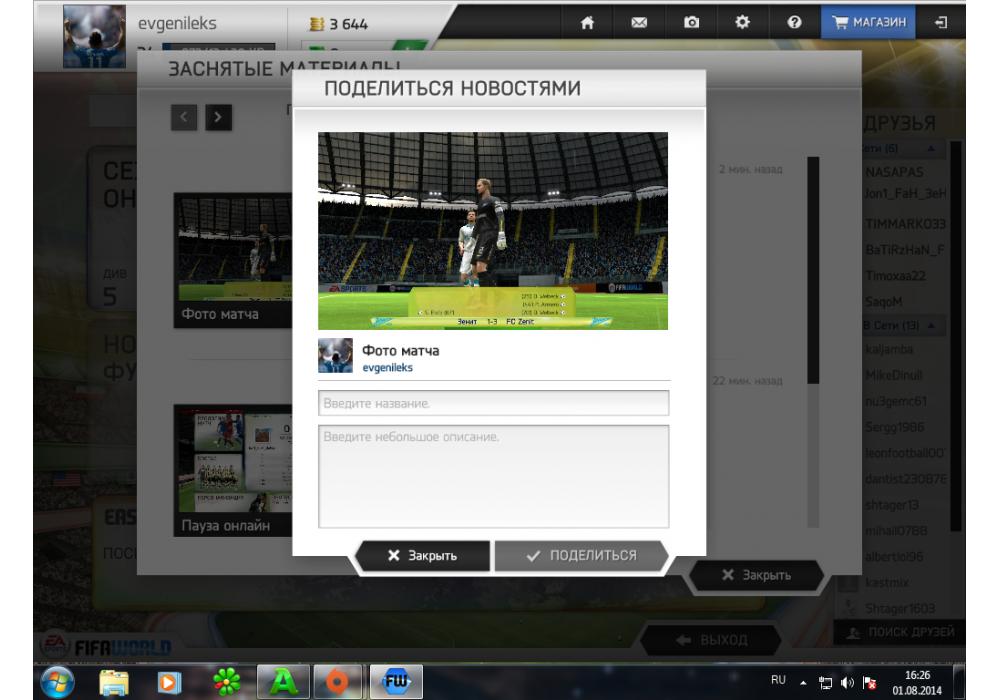The width and height of the screenshot is (1000, 700).
Task: Open captured media camera icon
Action: 691,23
